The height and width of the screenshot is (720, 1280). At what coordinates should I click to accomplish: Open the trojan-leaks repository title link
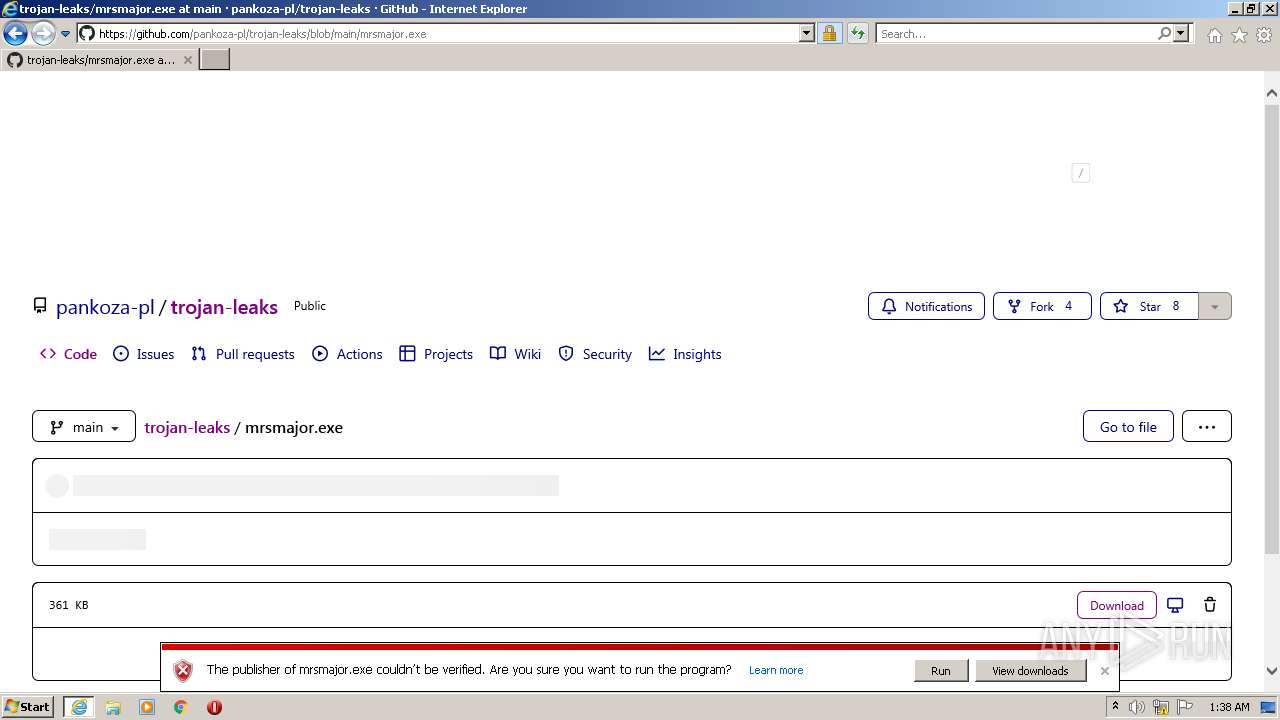coord(224,307)
